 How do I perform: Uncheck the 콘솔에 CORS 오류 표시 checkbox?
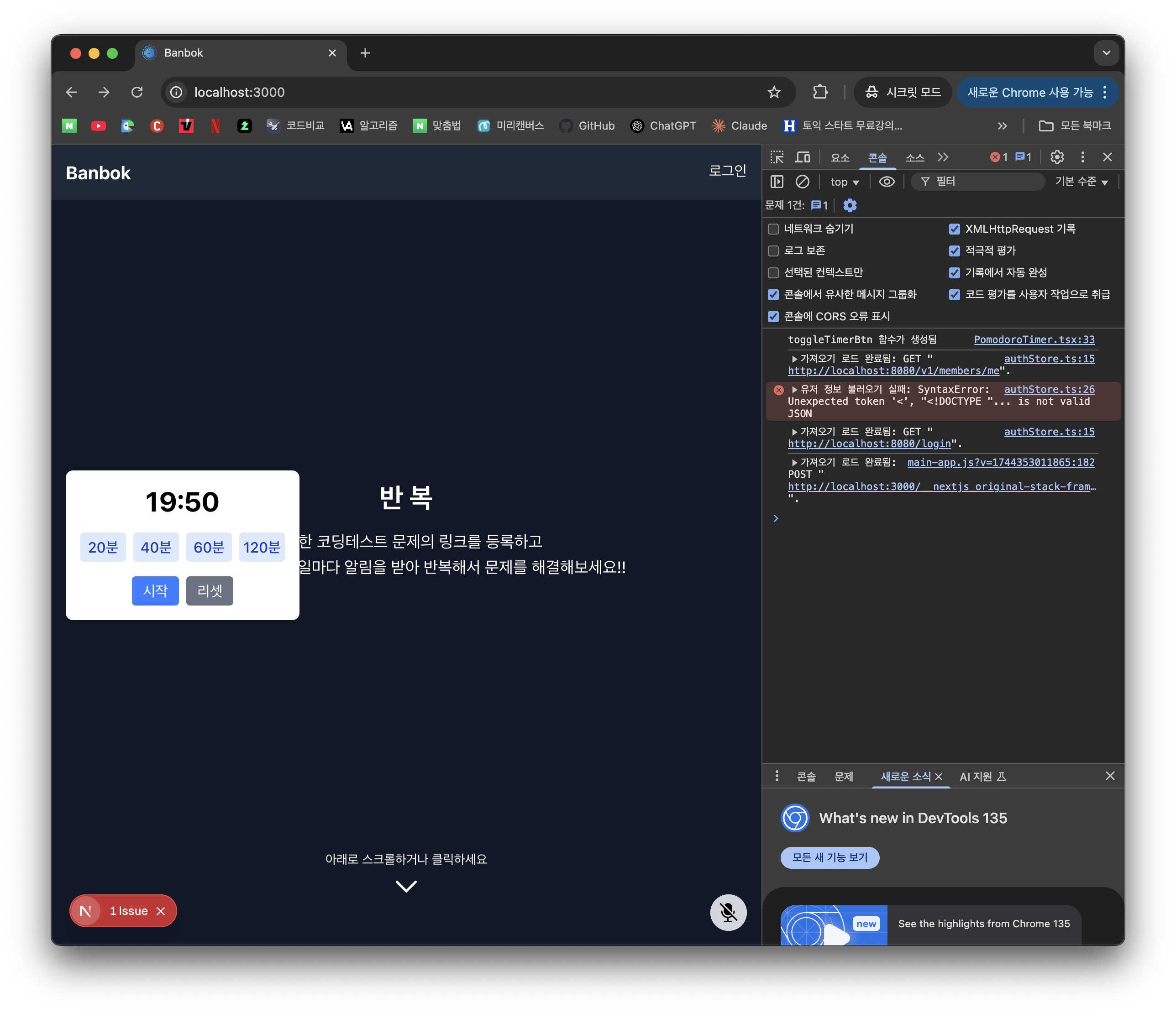(x=773, y=317)
